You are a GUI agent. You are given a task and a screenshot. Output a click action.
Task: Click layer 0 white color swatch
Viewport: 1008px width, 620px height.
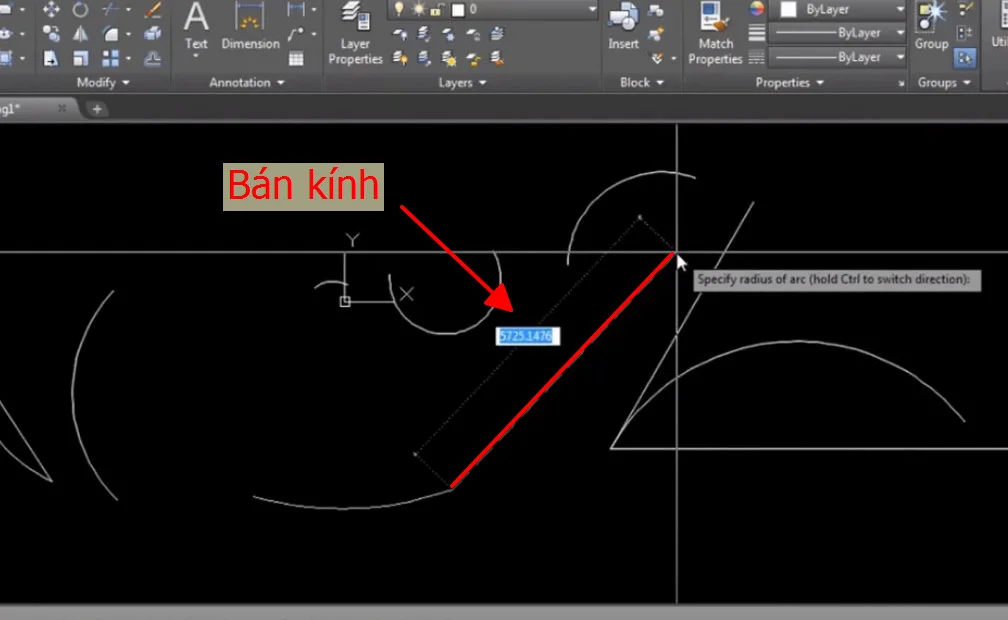(458, 10)
